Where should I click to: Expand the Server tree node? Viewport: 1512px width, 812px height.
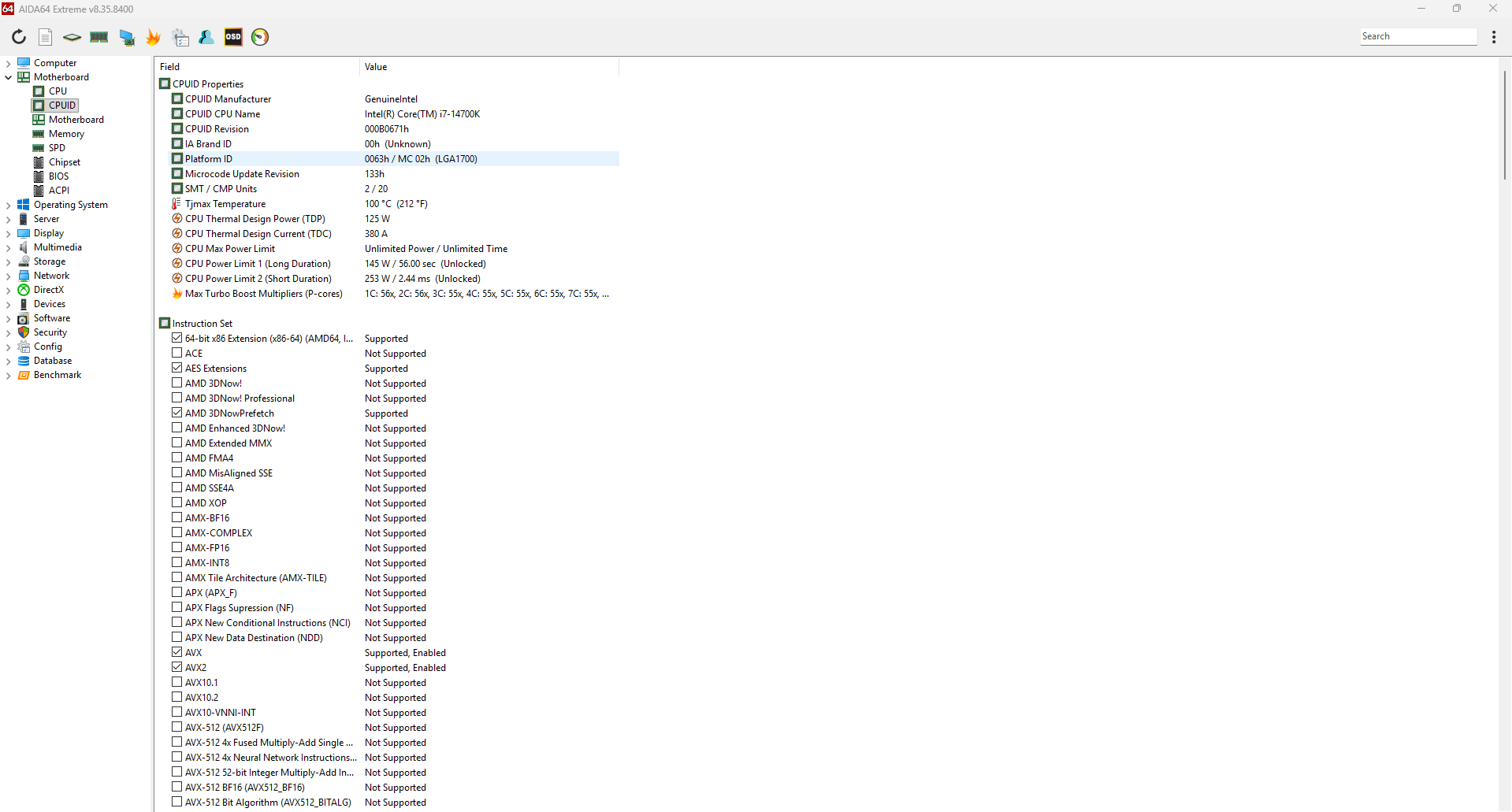pyautogui.click(x=9, y=219)
